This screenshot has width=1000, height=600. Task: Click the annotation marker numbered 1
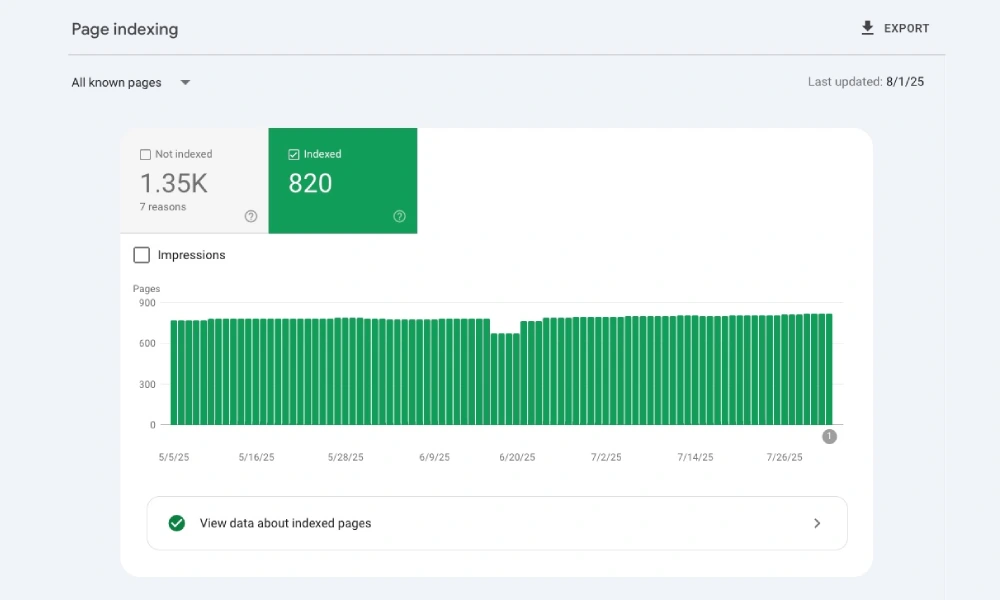click(x=829, y=436)
